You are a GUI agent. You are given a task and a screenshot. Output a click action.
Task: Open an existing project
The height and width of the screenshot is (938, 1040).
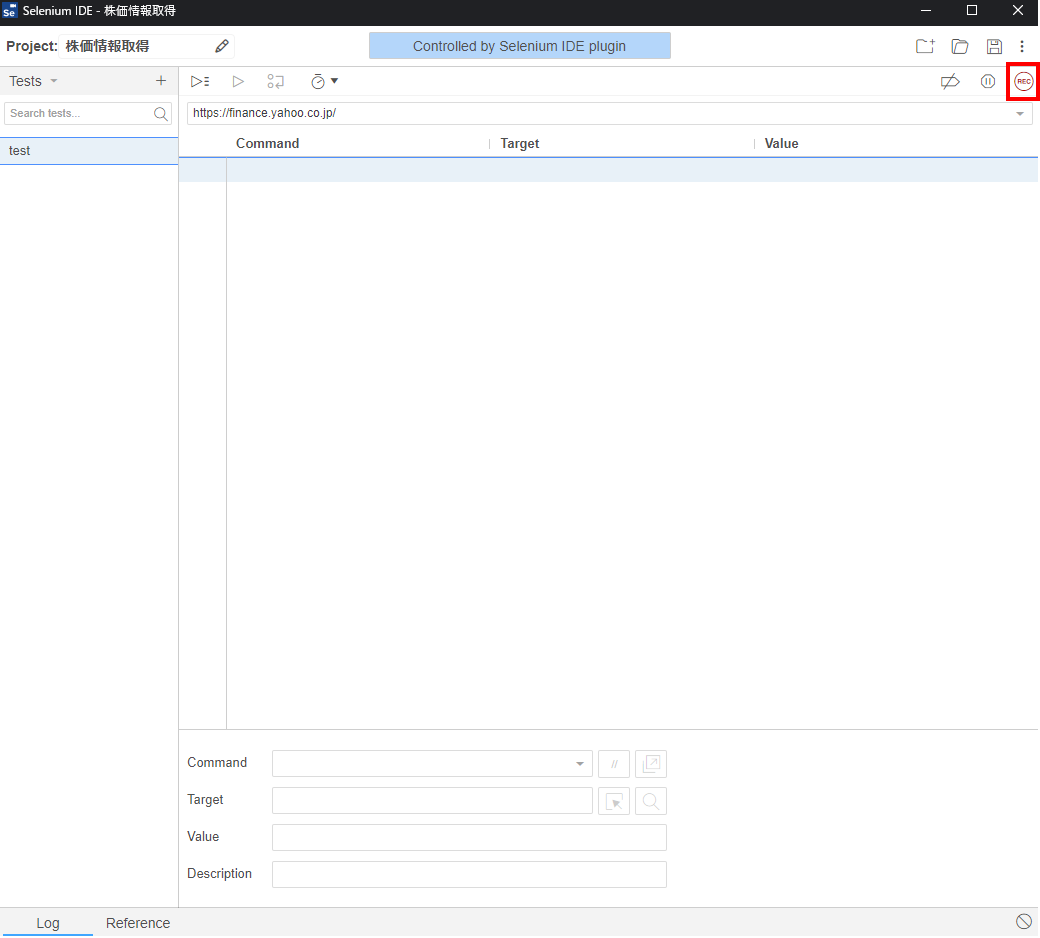tap(960, 46)
